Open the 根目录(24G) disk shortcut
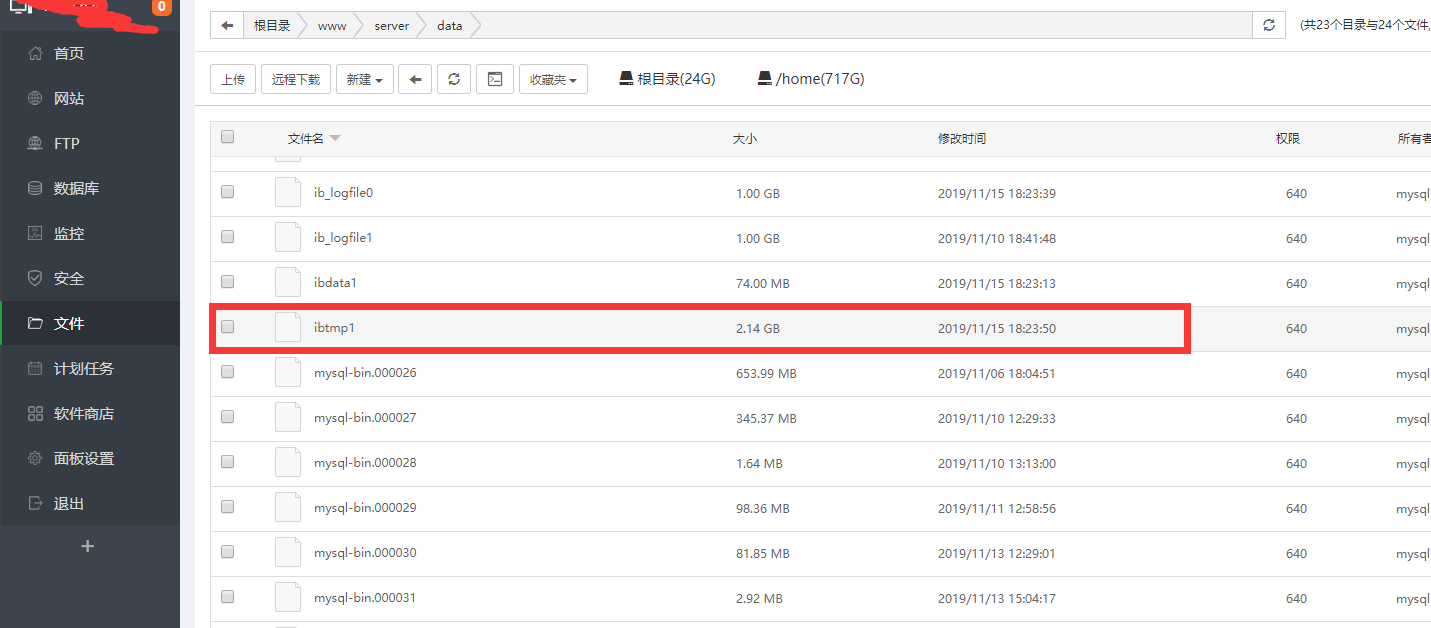The width and height of the screenshot is (1431, 628). [x=667, y=79]
